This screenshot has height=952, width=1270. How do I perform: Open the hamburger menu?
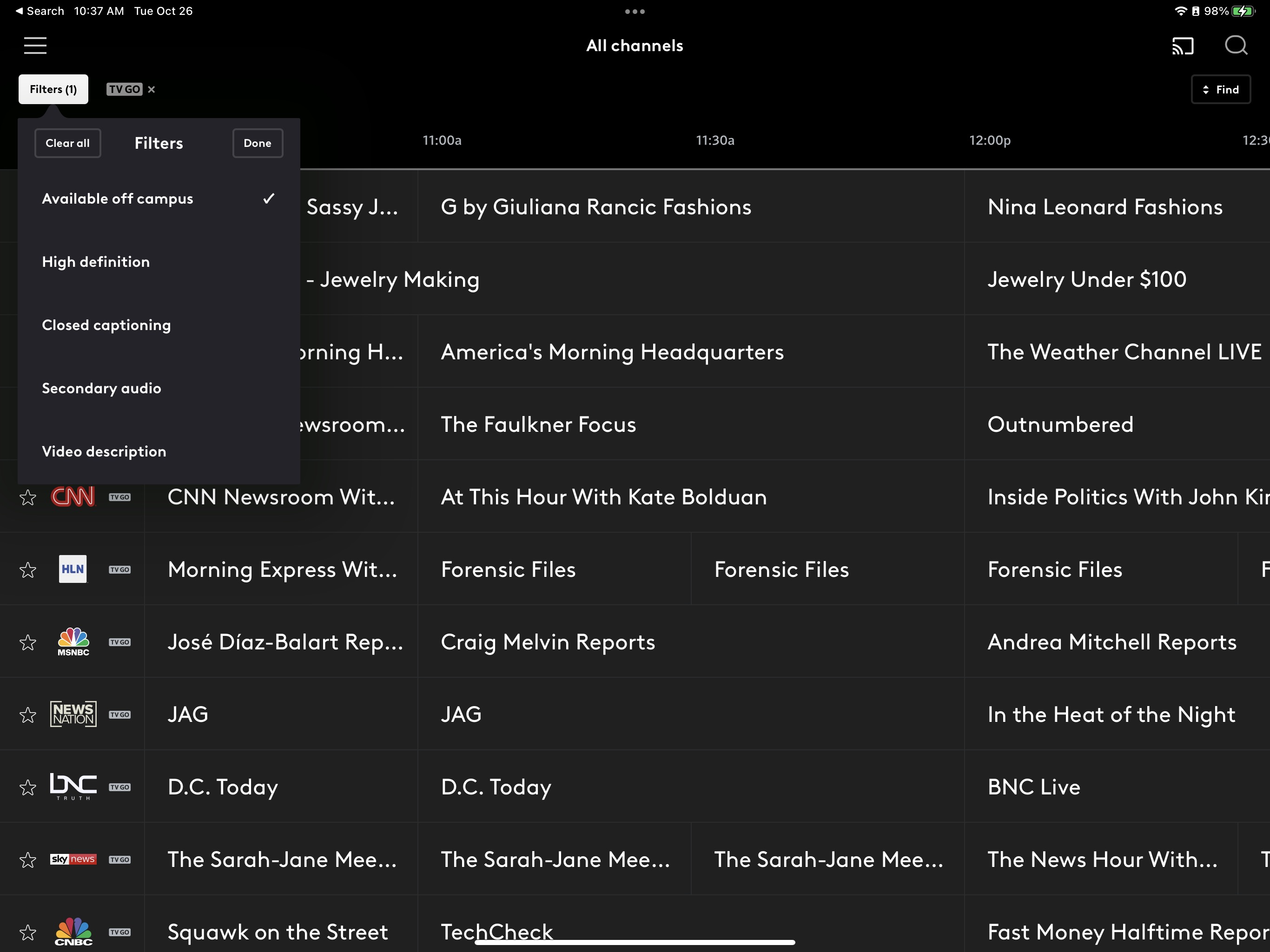[x=35, y=46]
